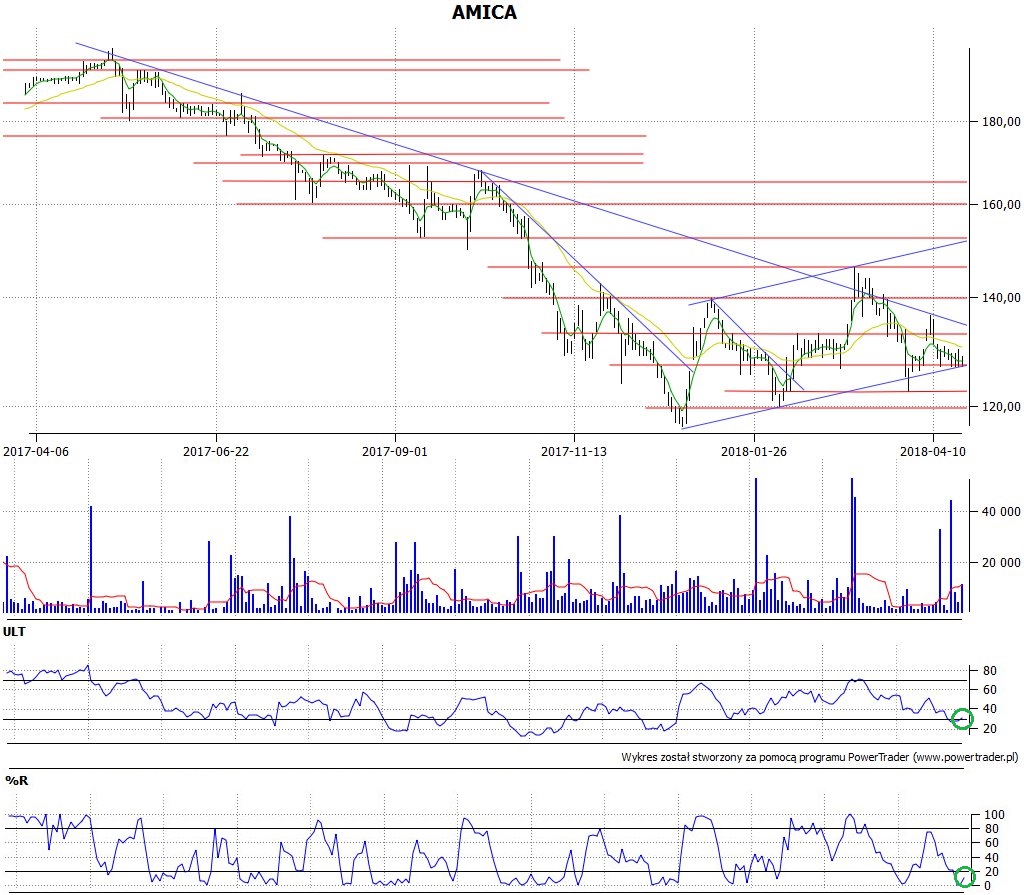Click the 160,00 price axis label
The width and height of the screenshot is (1024, 895).
pyautogui.click(x=1001, y=204)
